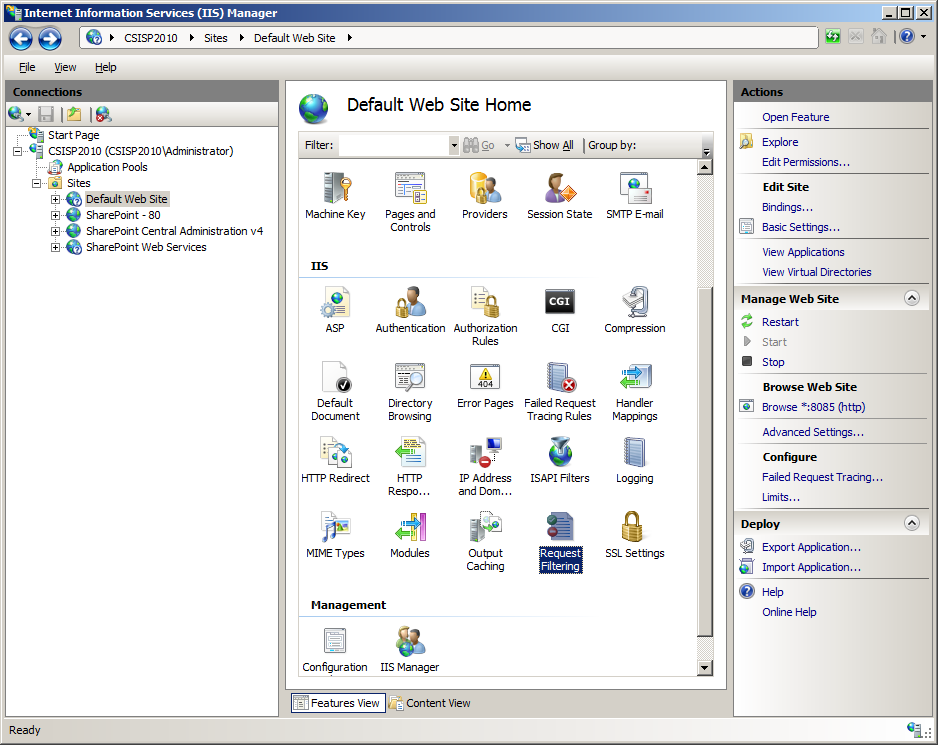938x745 pixels.
Task: Open the Default Document feature
Action: pos(335,378)
